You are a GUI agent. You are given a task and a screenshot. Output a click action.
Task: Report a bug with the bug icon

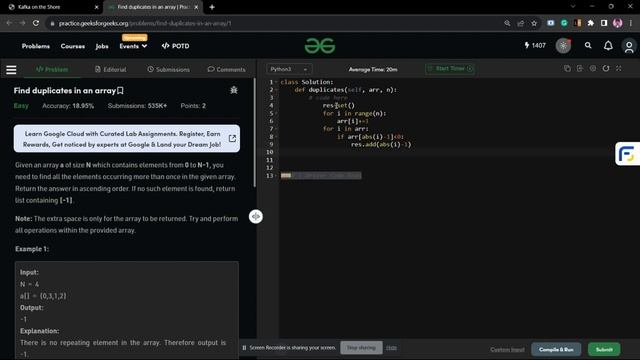point(234,90)
